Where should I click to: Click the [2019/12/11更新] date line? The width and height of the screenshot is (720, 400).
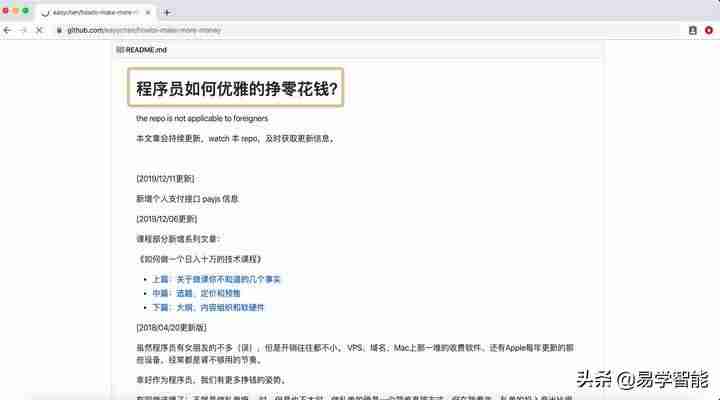165,179
